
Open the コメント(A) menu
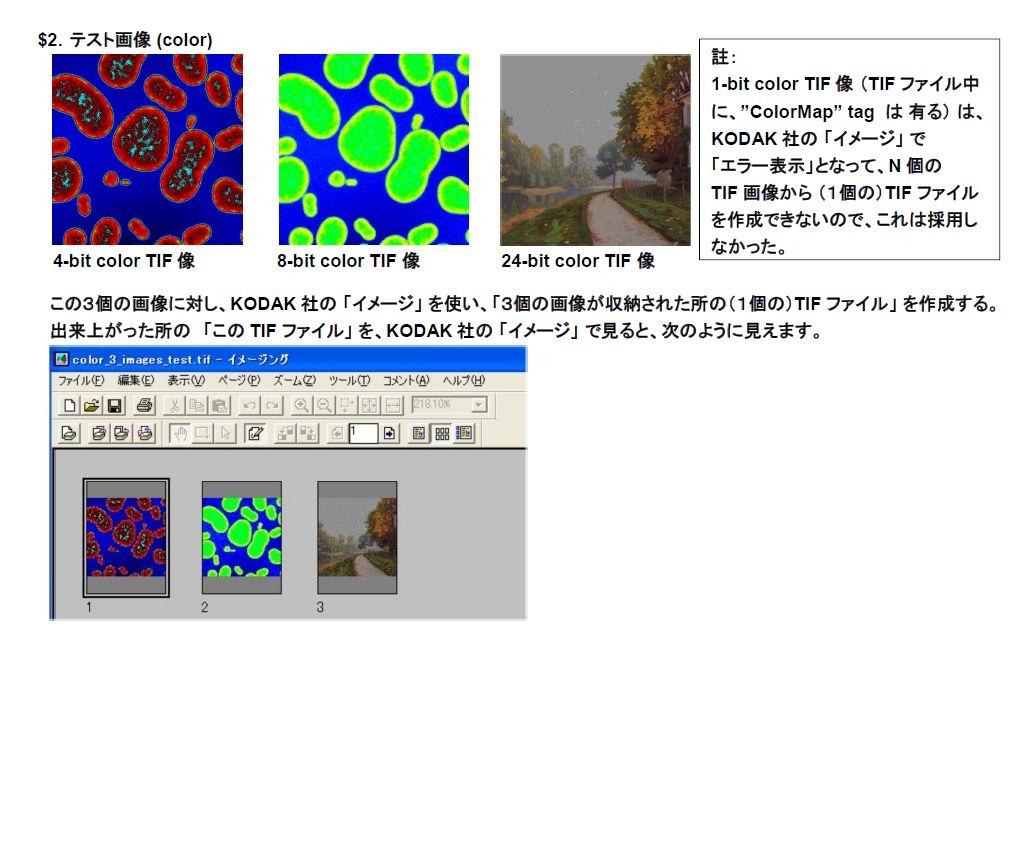406,381
